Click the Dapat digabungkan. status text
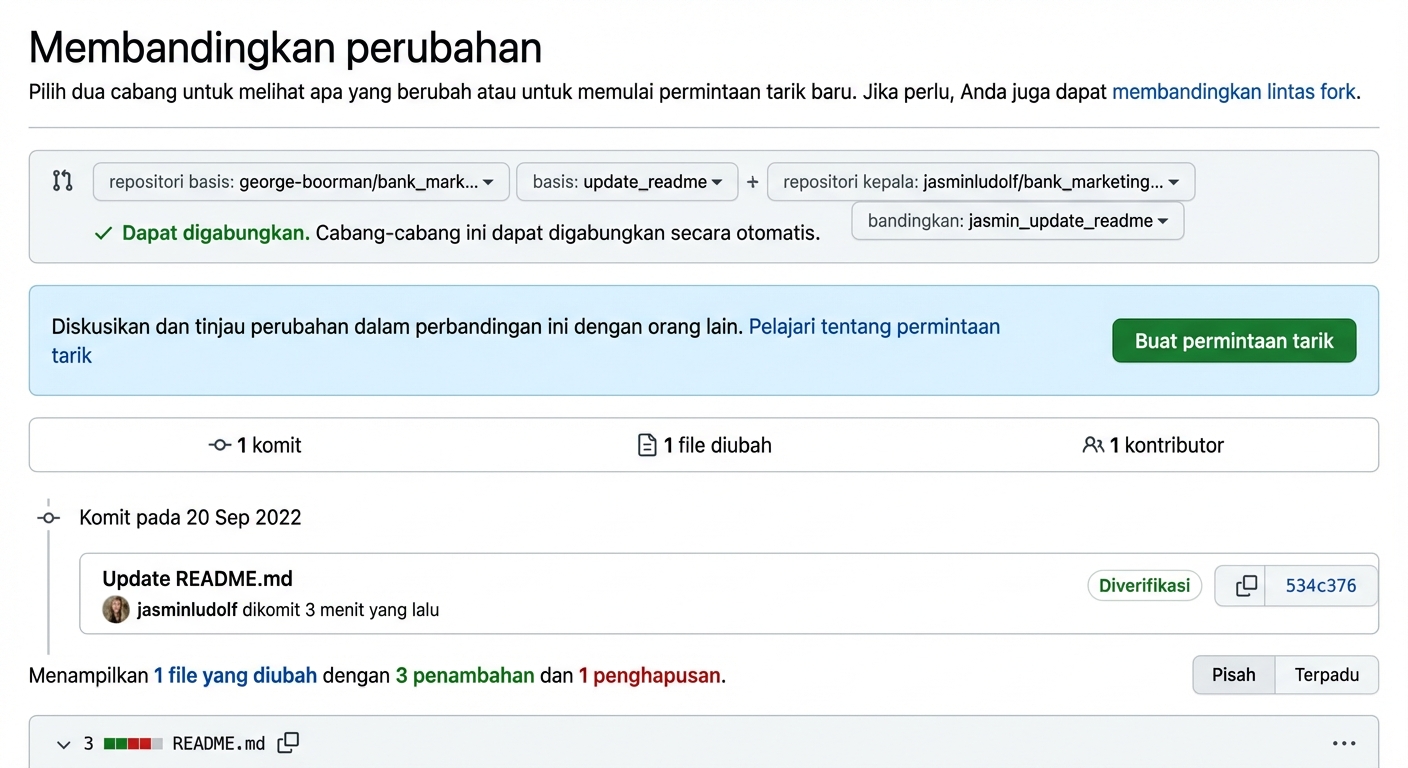The image size is (1408, 768). (x=216, y=233)
